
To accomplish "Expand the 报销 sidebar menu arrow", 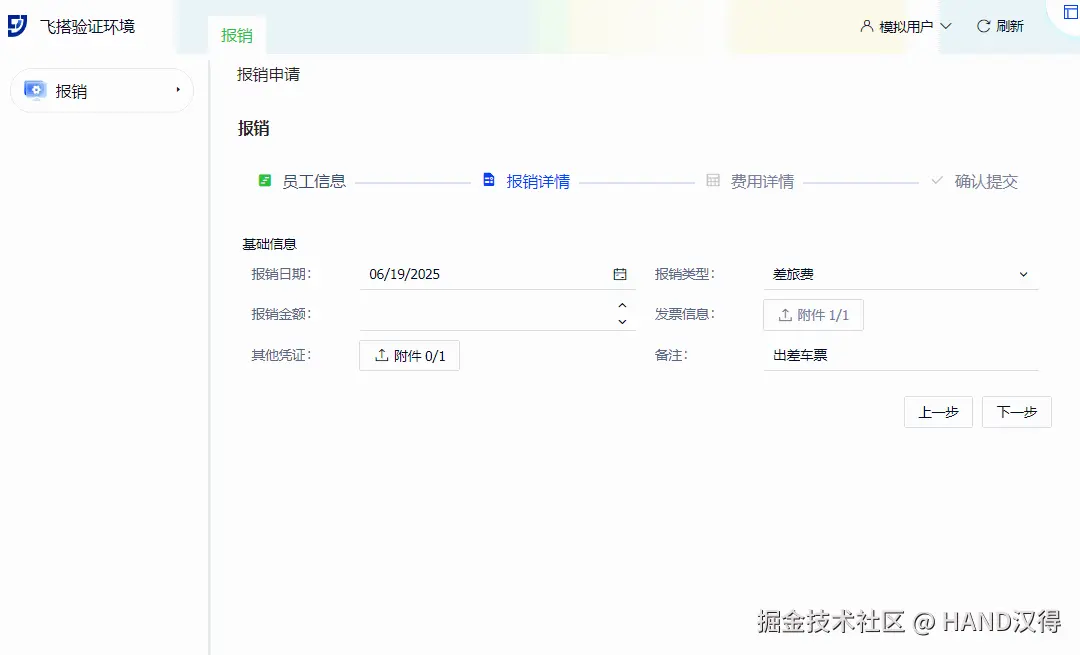I will click(x=178, y=90).
